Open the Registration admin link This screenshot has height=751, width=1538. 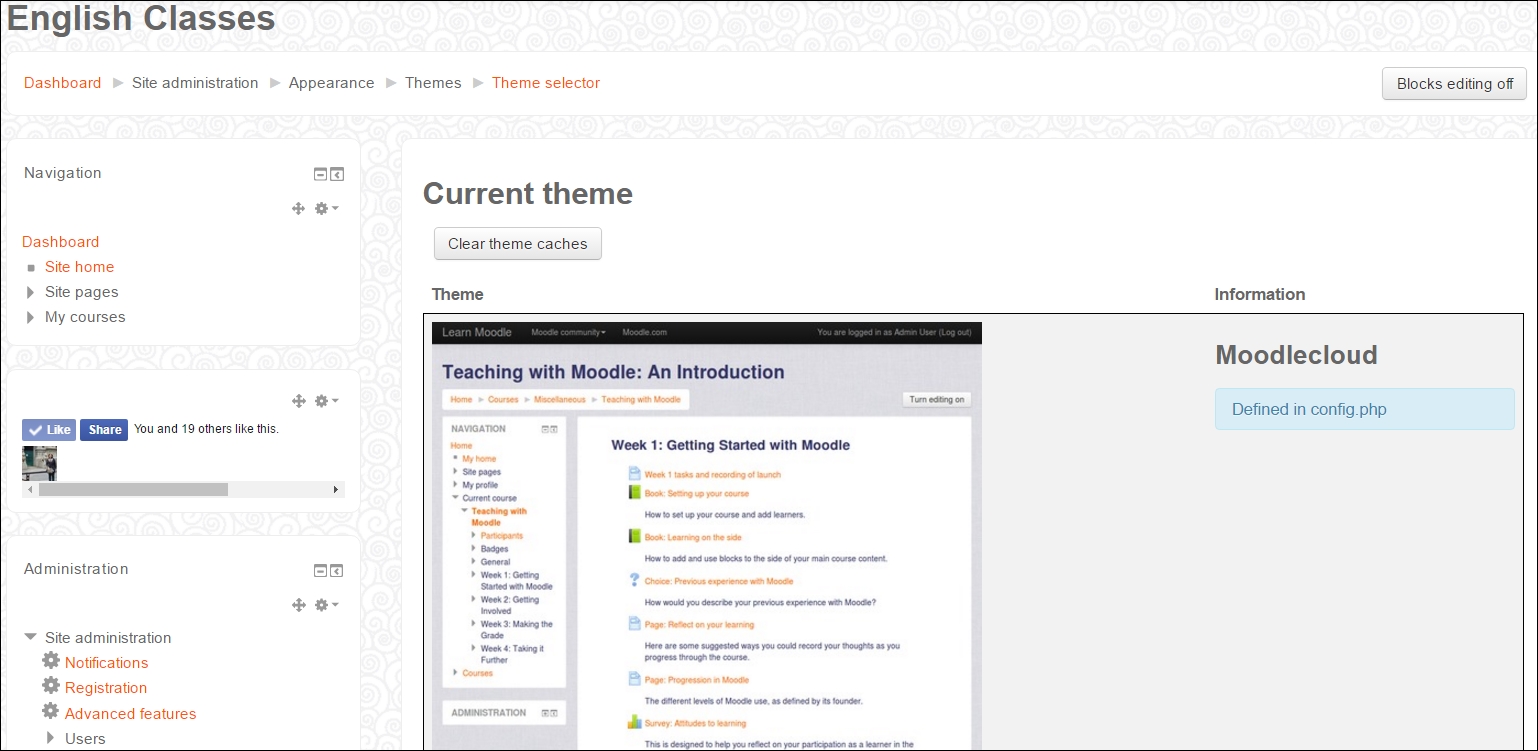tap(106, 688)
